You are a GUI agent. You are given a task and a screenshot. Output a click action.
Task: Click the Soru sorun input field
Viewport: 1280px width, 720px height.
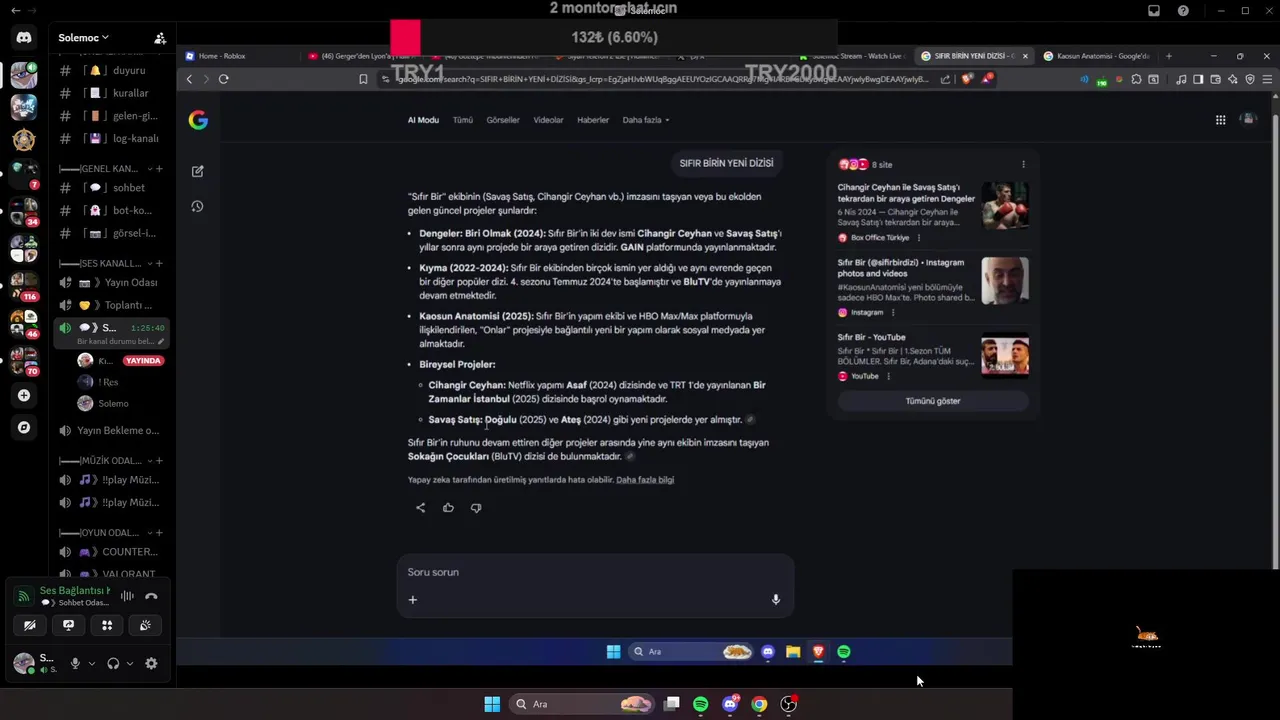click(595, 572)
